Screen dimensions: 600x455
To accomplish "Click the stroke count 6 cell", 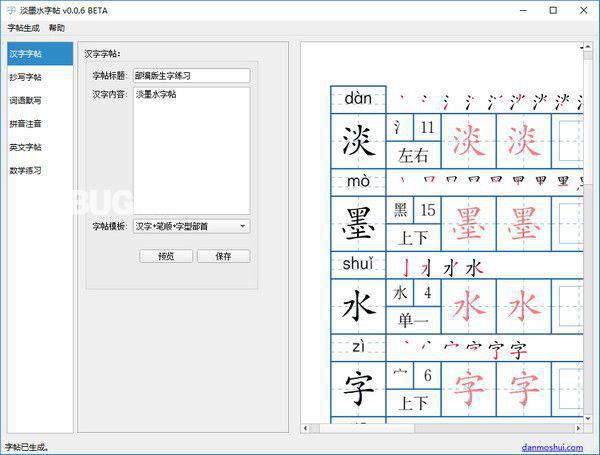I will (427, 375).
